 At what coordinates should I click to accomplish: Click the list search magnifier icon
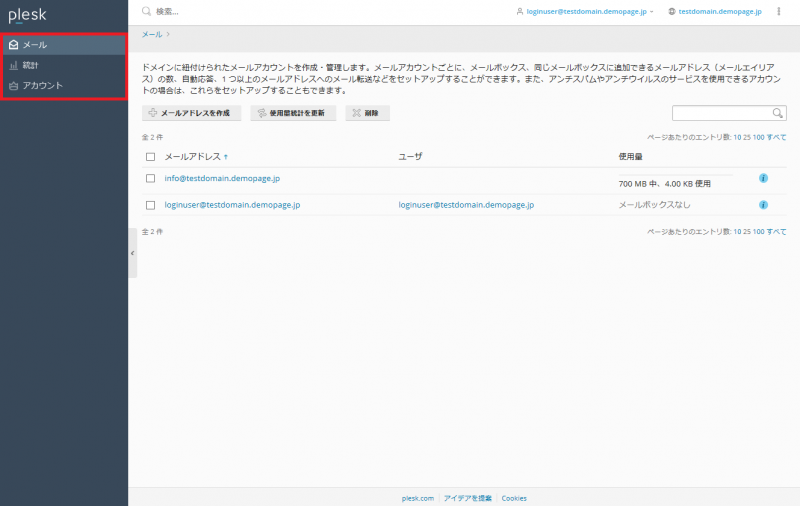tap(778, 113)
